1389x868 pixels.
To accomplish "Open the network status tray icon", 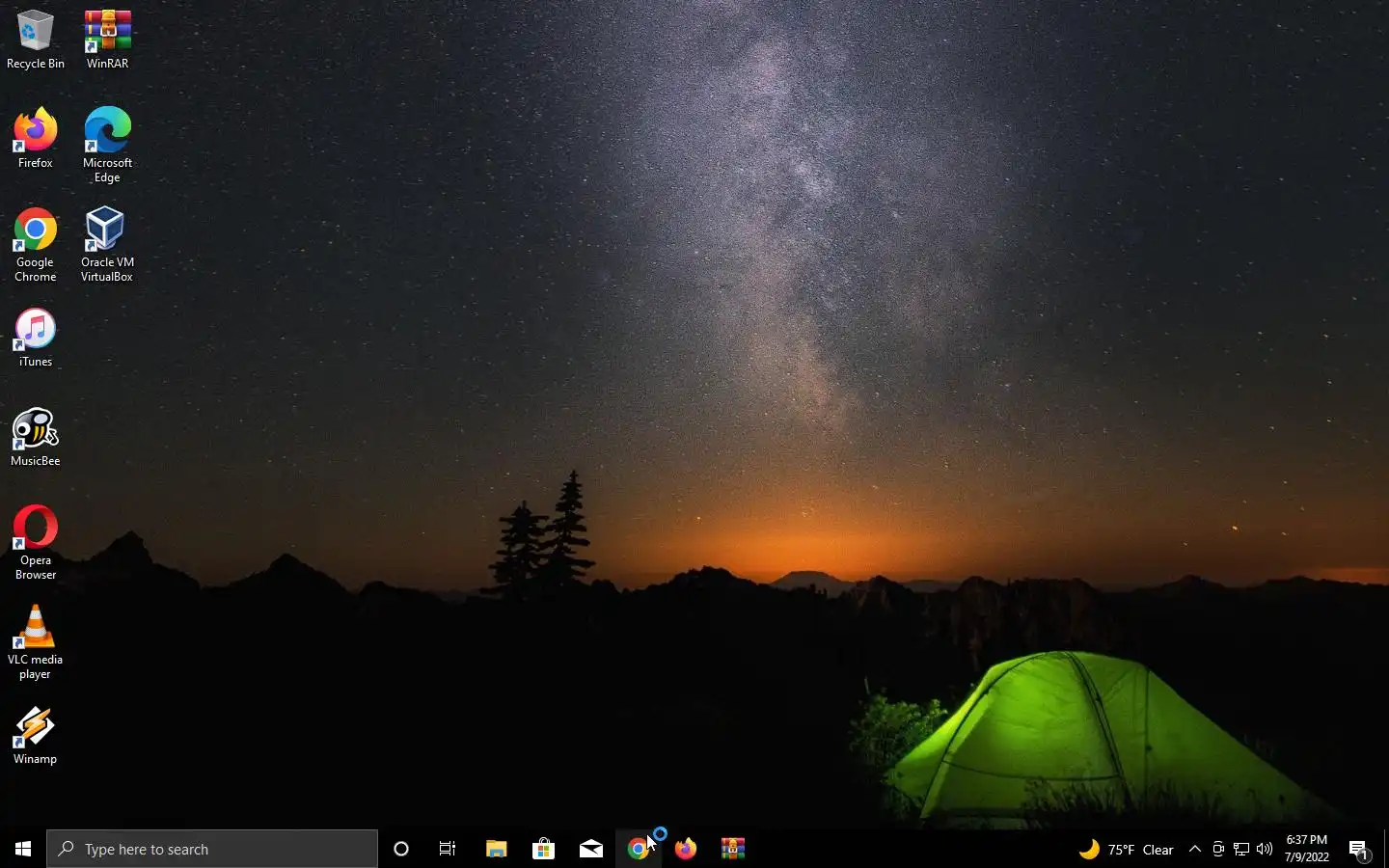I will click(1241, 849).
